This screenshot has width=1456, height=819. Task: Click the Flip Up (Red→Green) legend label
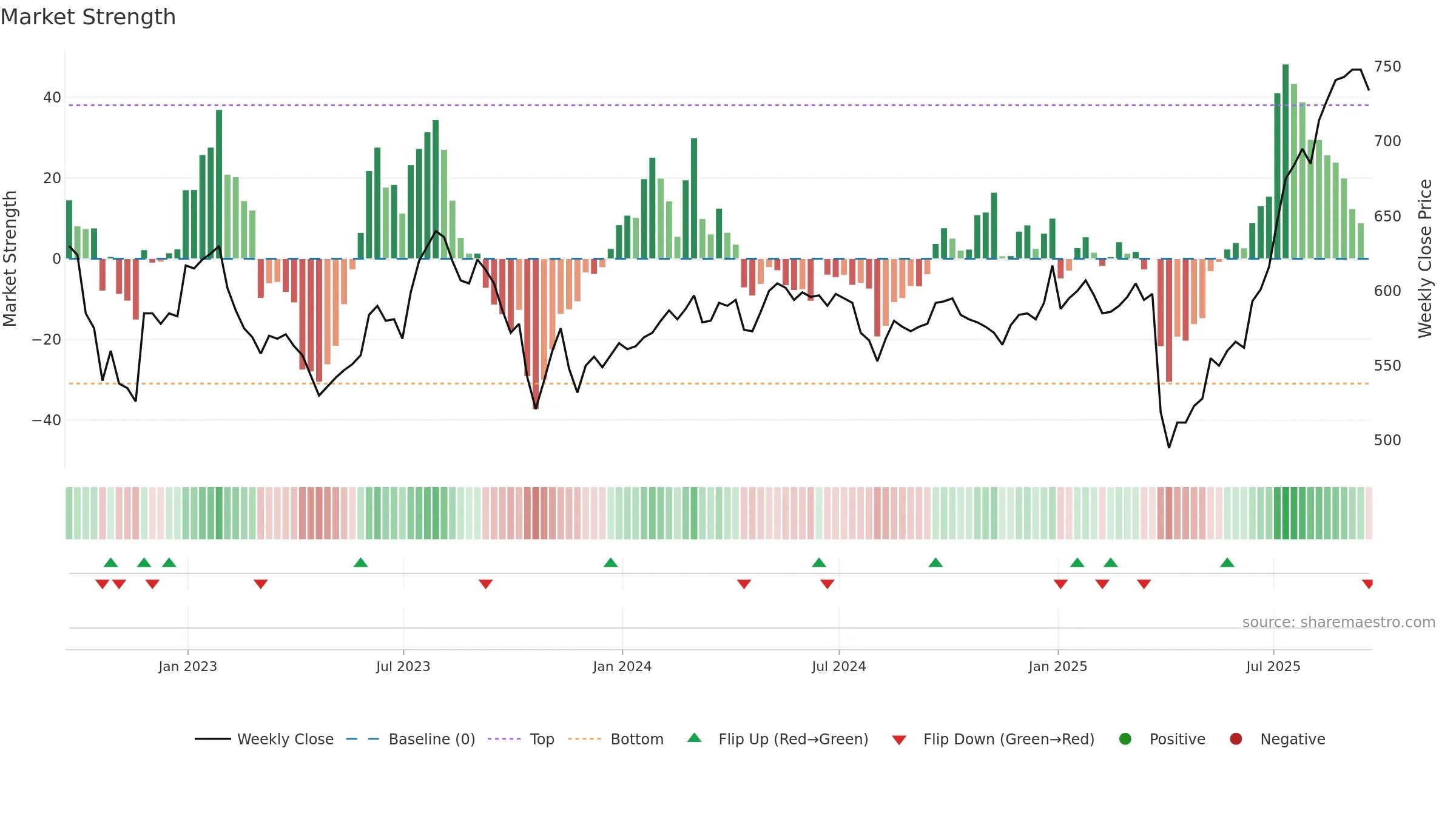click(794, 739)
